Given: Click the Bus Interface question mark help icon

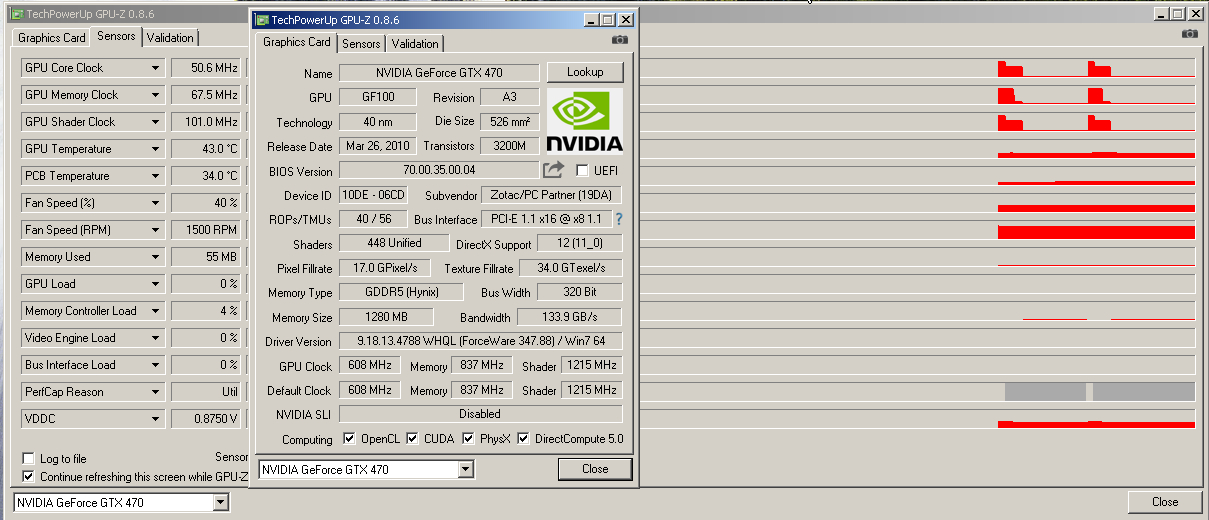Looking at the screenshot, I should tap(619, 219).
